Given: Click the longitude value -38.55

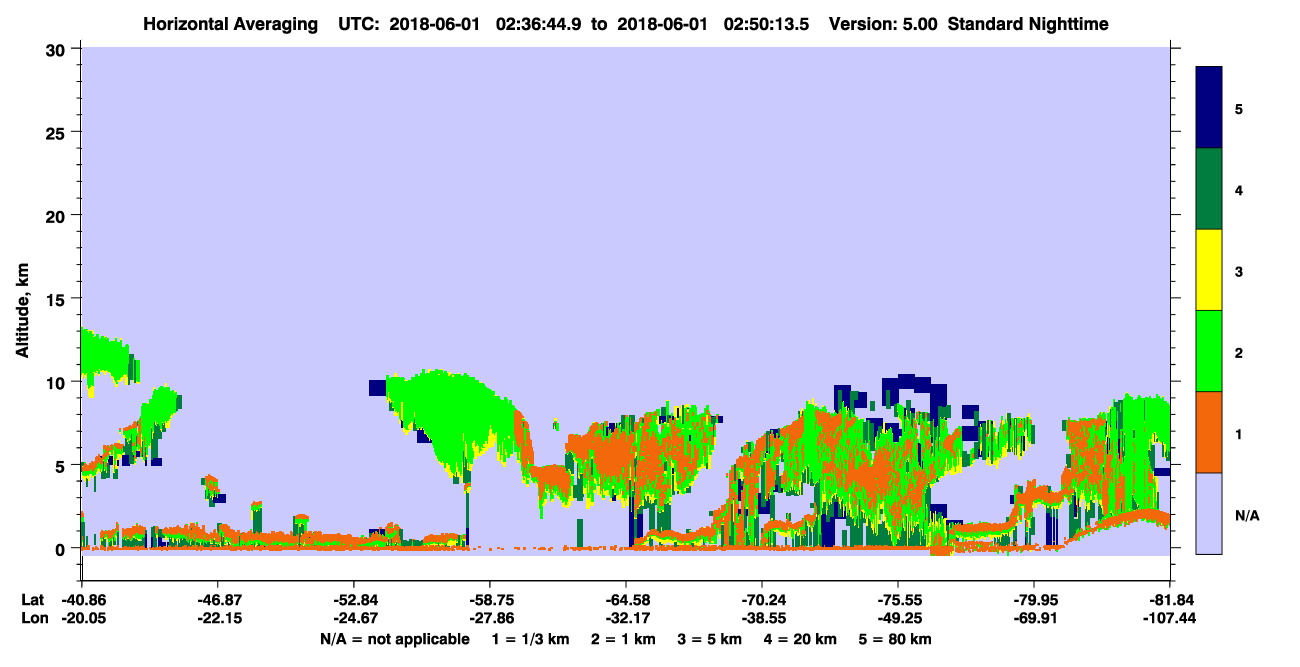Looking at the screenshot, I should [x=762, y=618].
